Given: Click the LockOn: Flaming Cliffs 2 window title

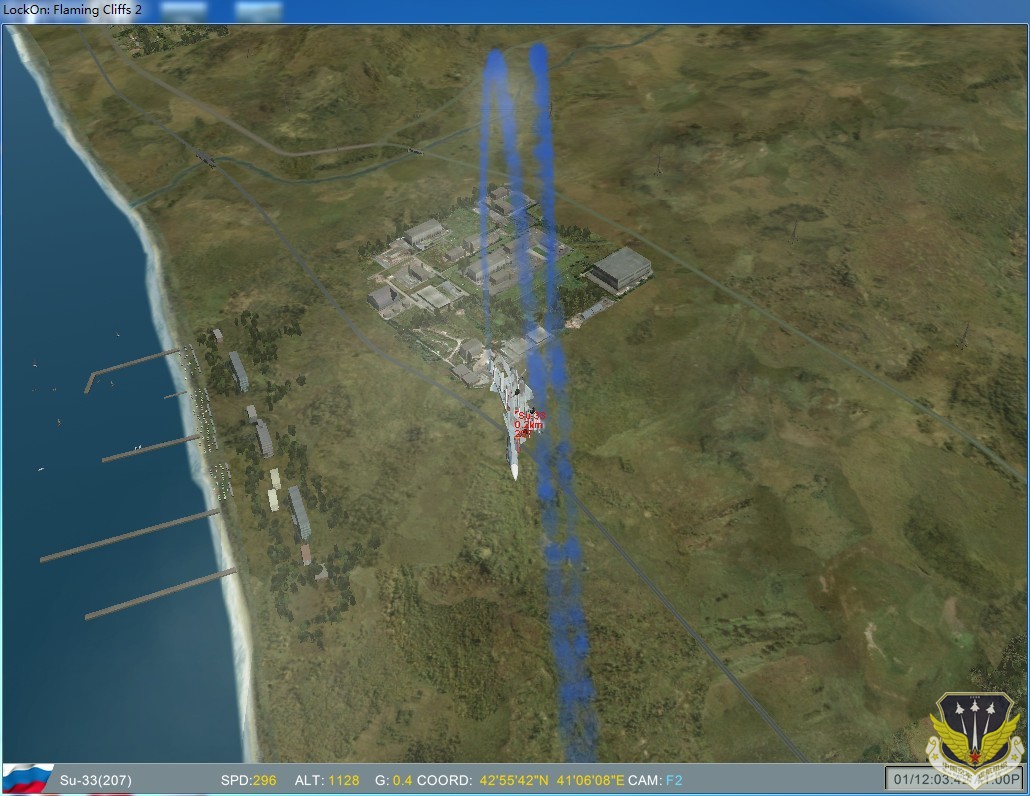Looking at the screenshot, I should click(x=72, y=10).
